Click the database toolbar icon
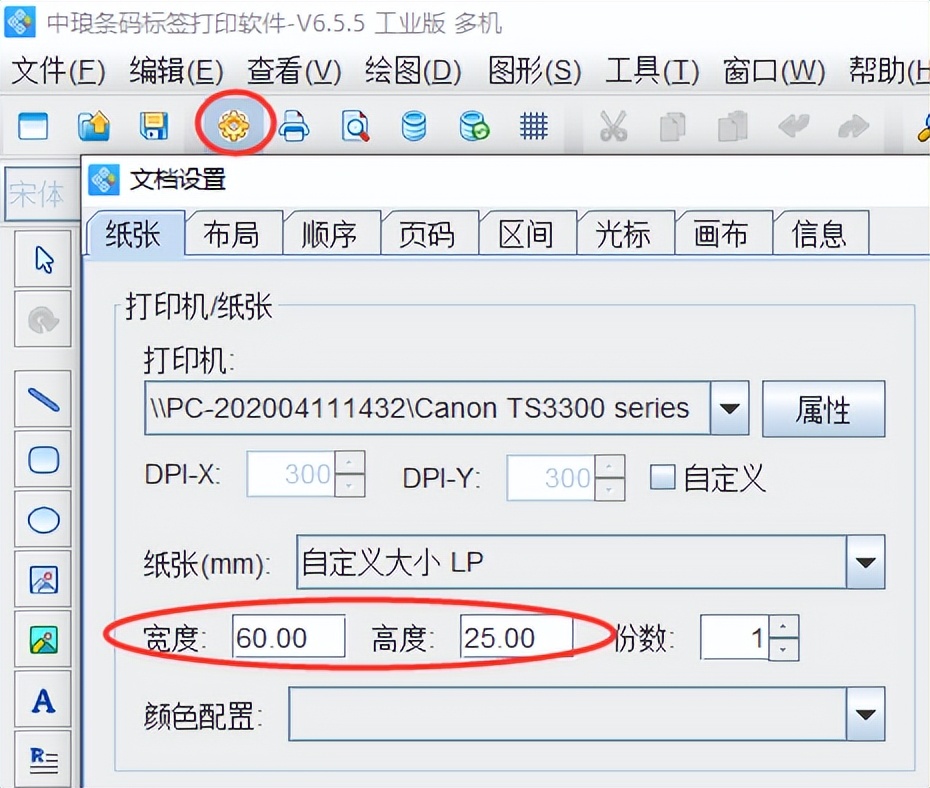 pyautogui.click(x=414, y=126)
